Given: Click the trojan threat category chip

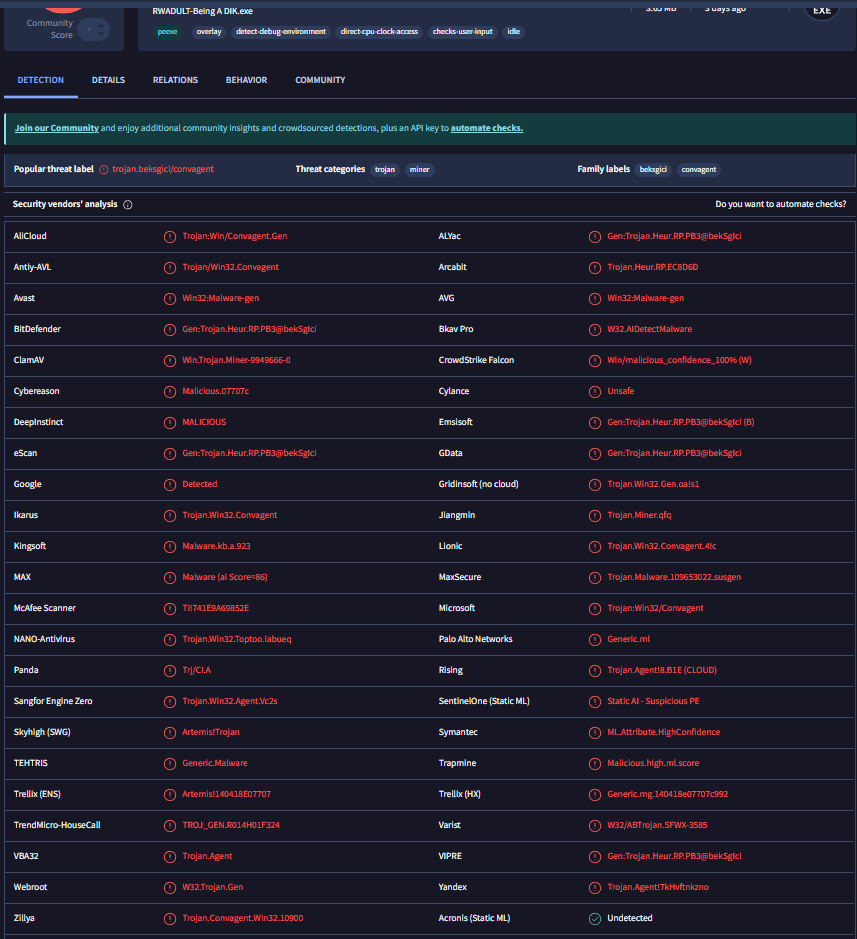Looking at the screenshot, I should (x=385, y=169).
